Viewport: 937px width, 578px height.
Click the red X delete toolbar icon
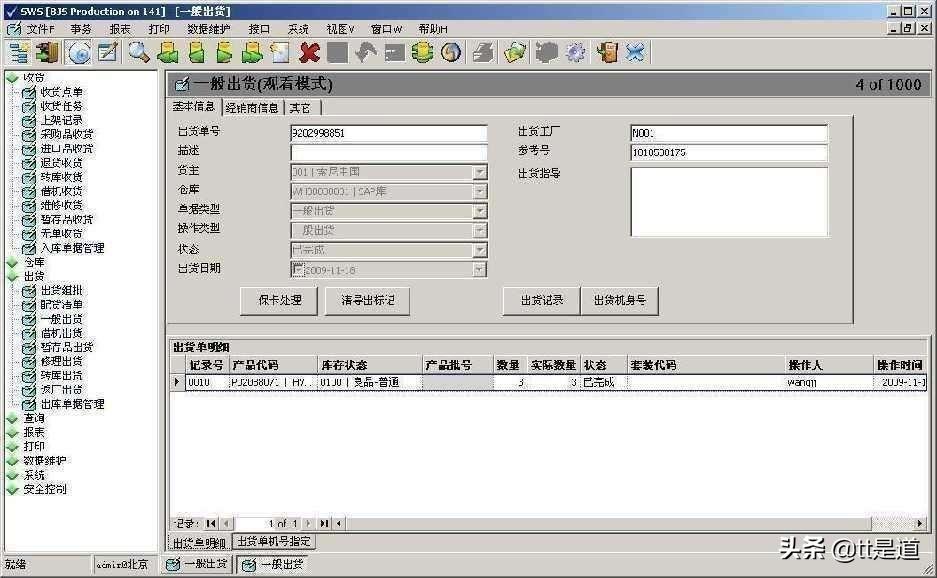pyautogui.click(x=309, y=53)
